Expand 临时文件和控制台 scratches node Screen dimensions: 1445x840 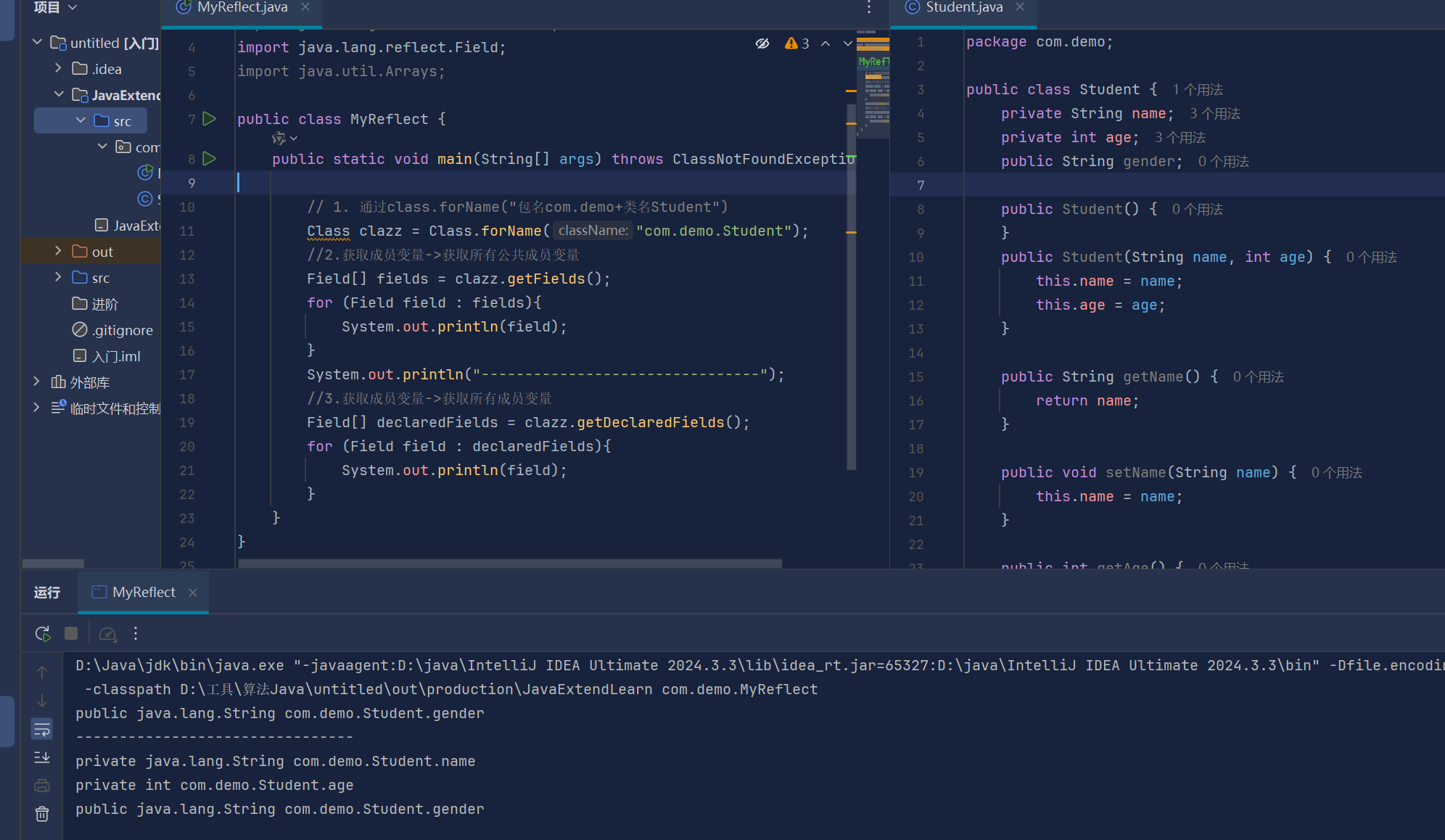pos(36,408)
